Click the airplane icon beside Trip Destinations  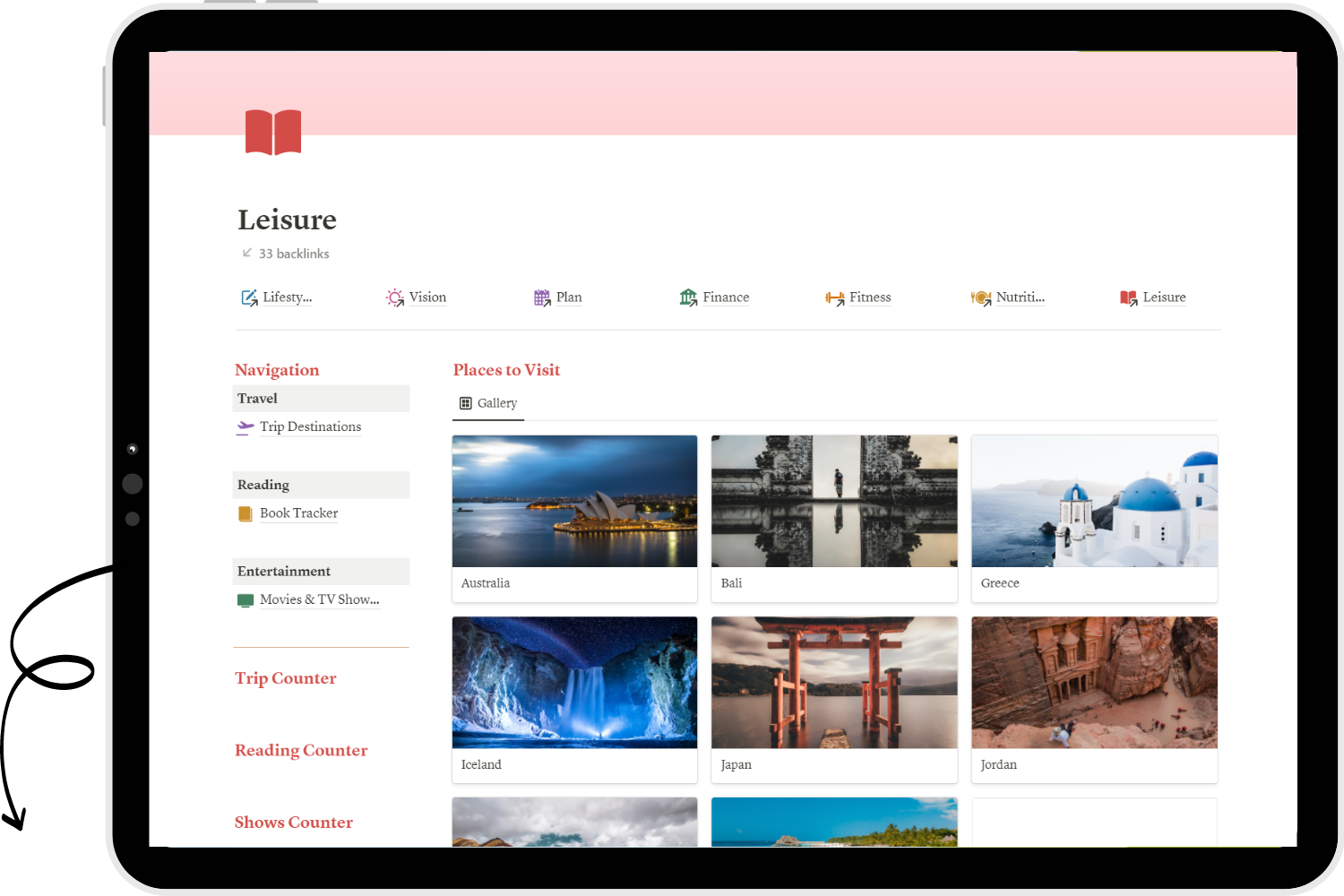[x=246, y=427]
